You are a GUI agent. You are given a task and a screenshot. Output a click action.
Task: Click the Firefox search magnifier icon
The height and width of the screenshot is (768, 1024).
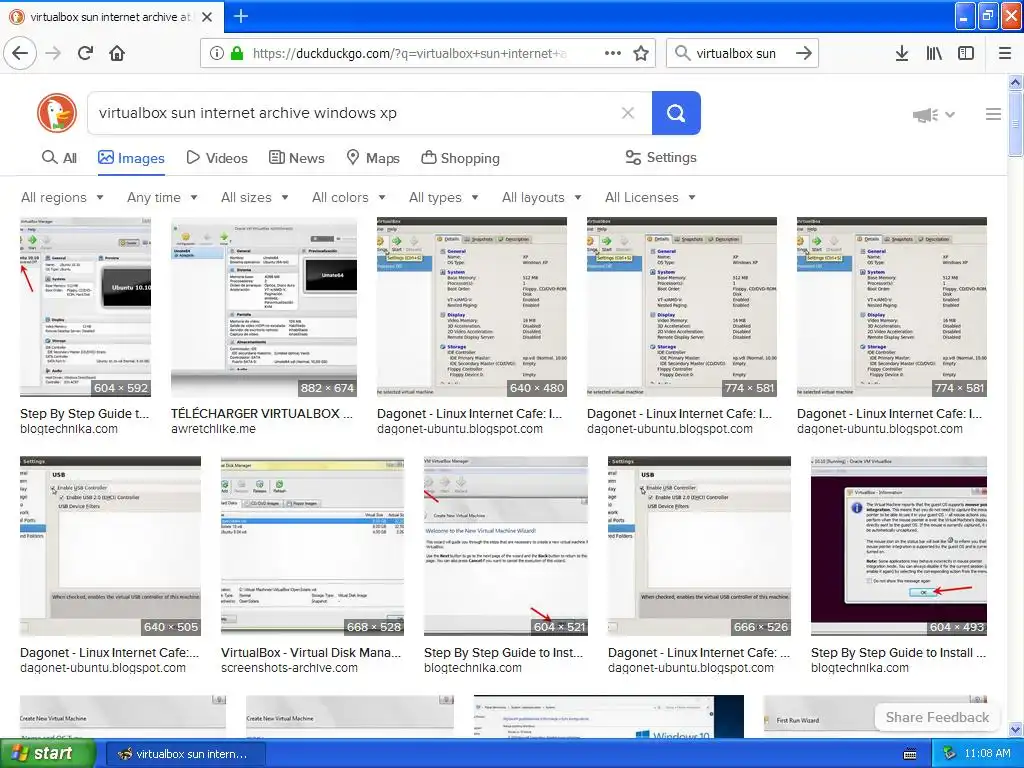point(682,53)
